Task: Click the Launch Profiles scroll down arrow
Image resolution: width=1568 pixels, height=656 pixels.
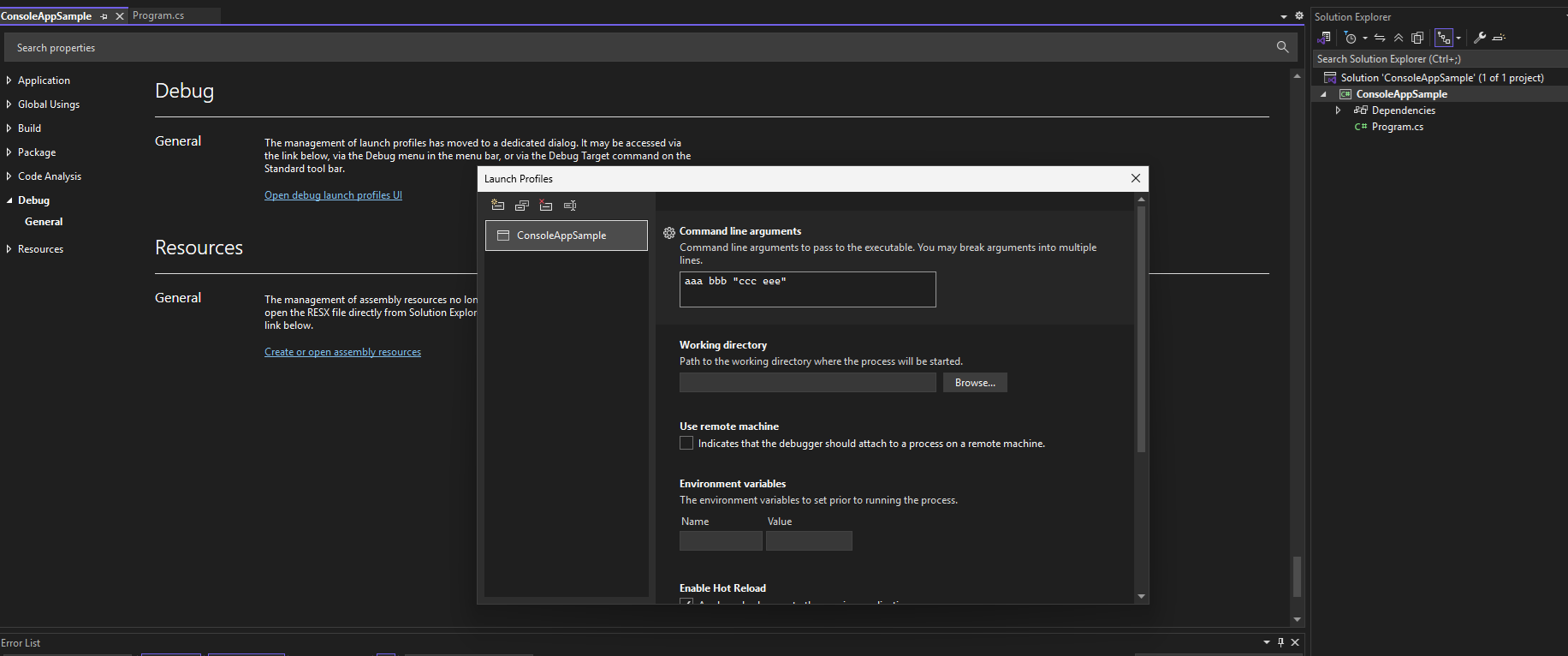Action: [x=1141, y=596]
